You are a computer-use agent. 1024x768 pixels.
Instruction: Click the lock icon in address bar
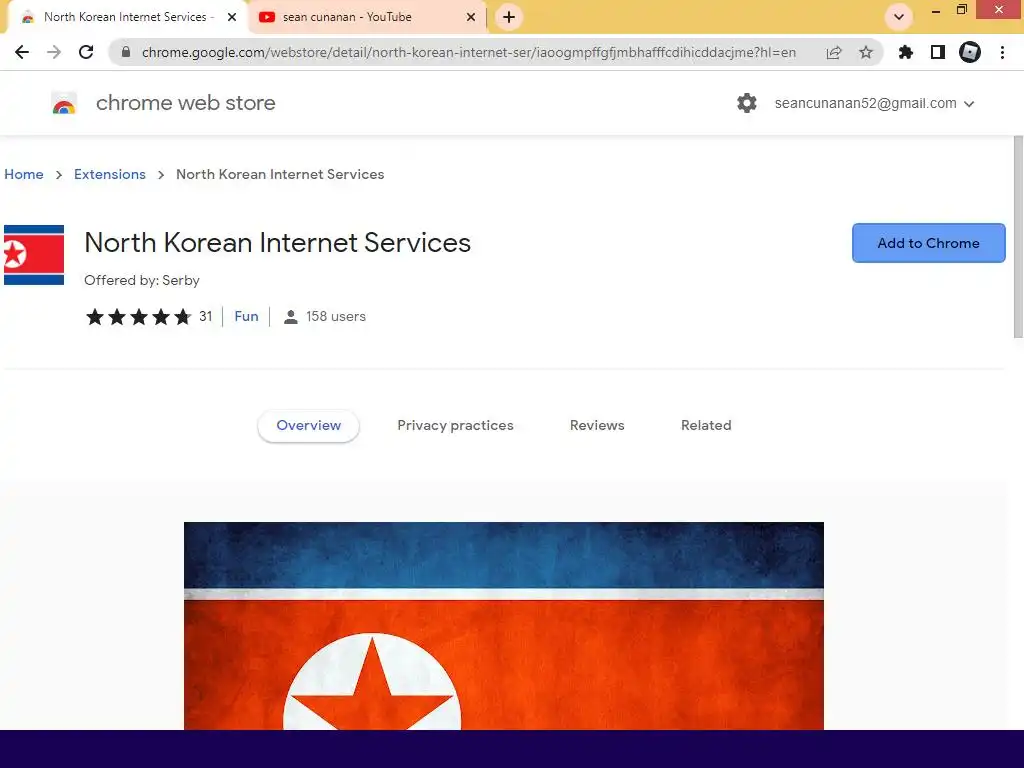click(x=126, y=52)
